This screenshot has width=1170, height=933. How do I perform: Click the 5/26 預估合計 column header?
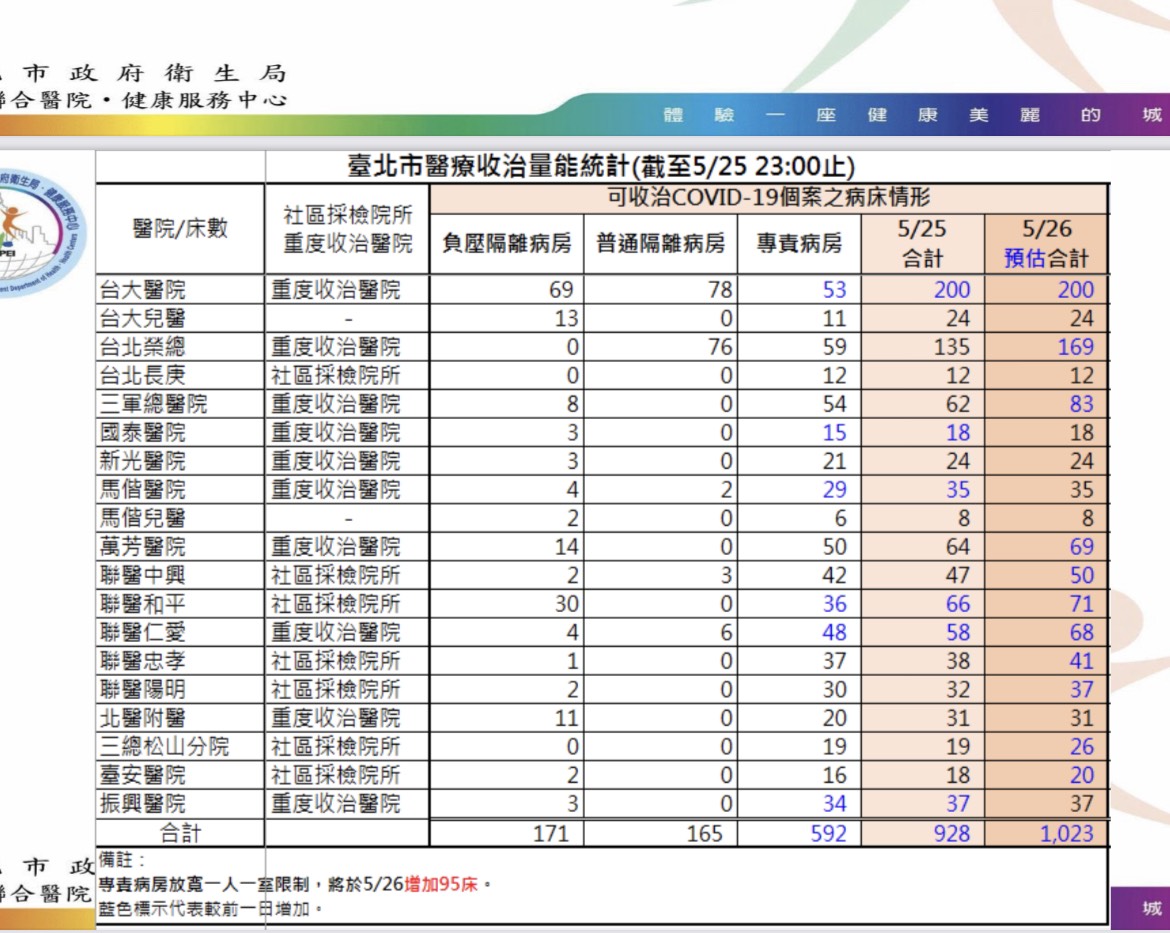(x=1046, y=243)
